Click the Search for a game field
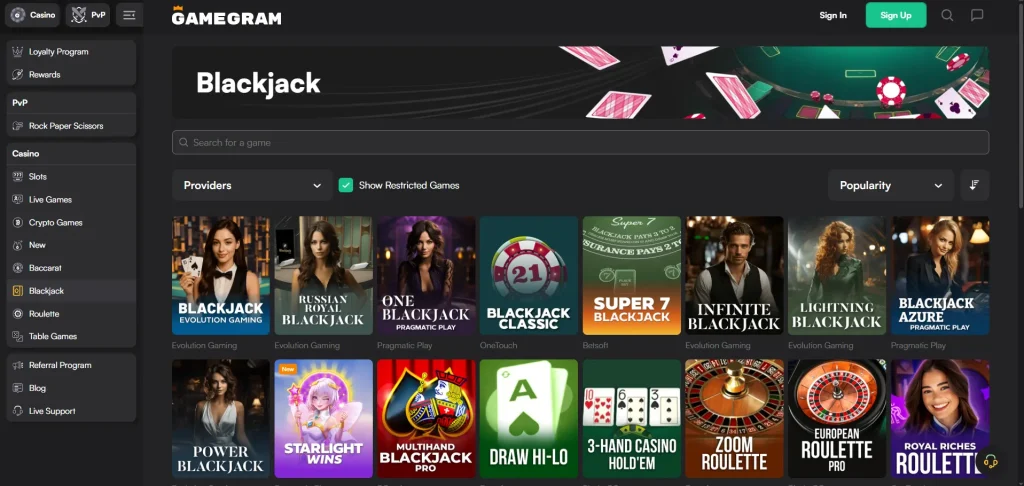The image size is (1024, 486). click(581, 142)
